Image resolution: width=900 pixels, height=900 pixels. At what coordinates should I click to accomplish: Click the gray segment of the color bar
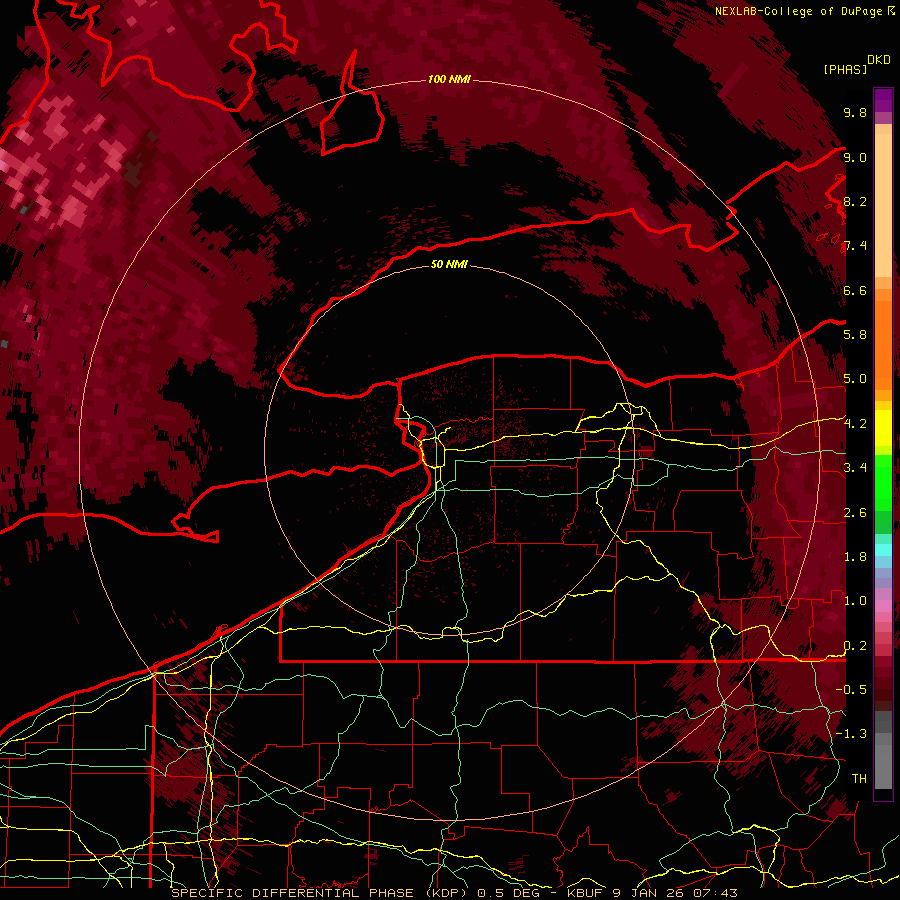[883, 749]
